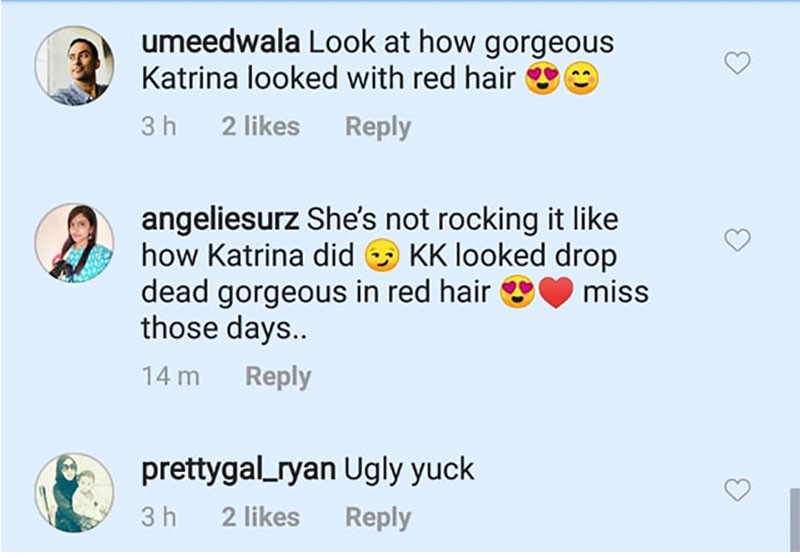Viewport: 800px width, 558px height.
Task: Reply to umeedwala's comment
Action: click(x=378, y=127)
